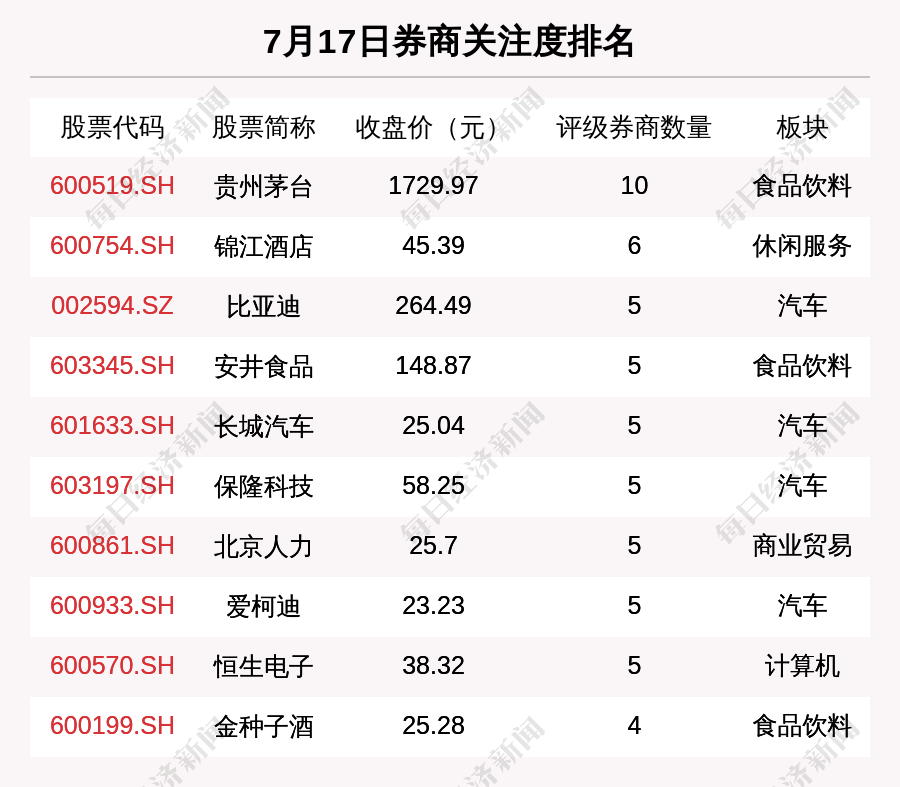Screen dimensions: 900x787
Task: Click 汽车 sector in 长城汽车 row
Action: pos(802,427)
